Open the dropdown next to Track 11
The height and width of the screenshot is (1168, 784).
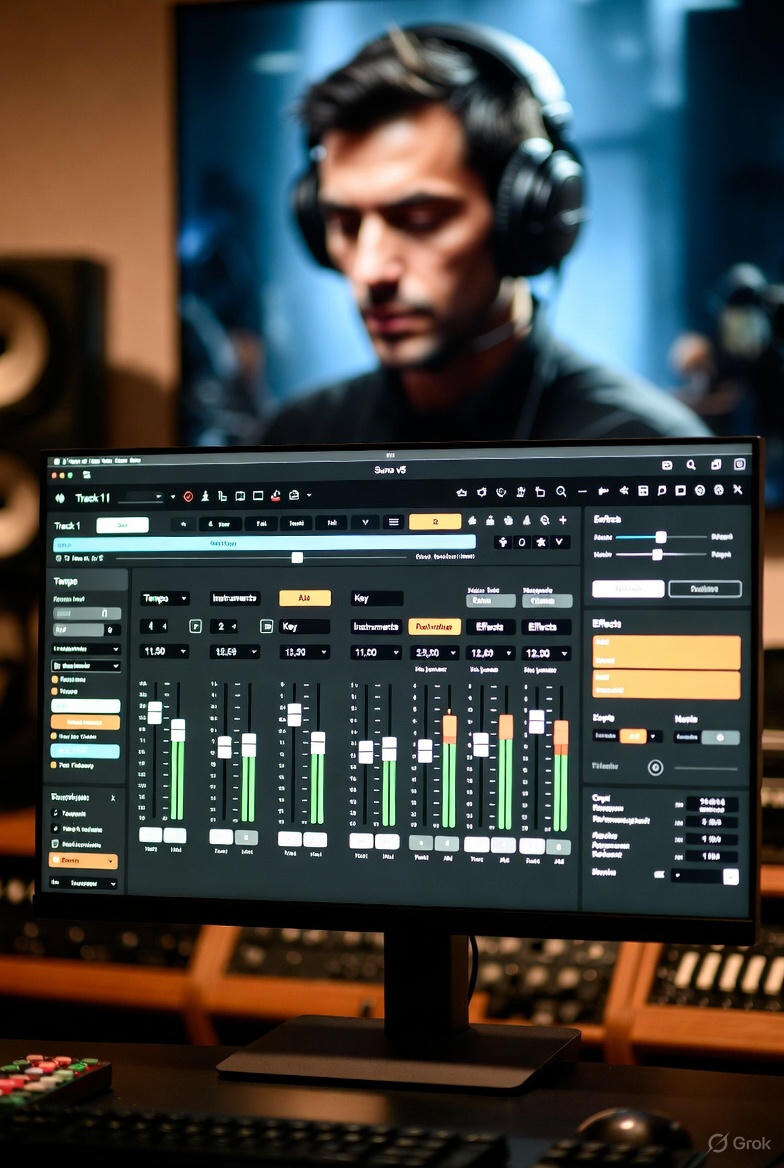click(145, 497)
